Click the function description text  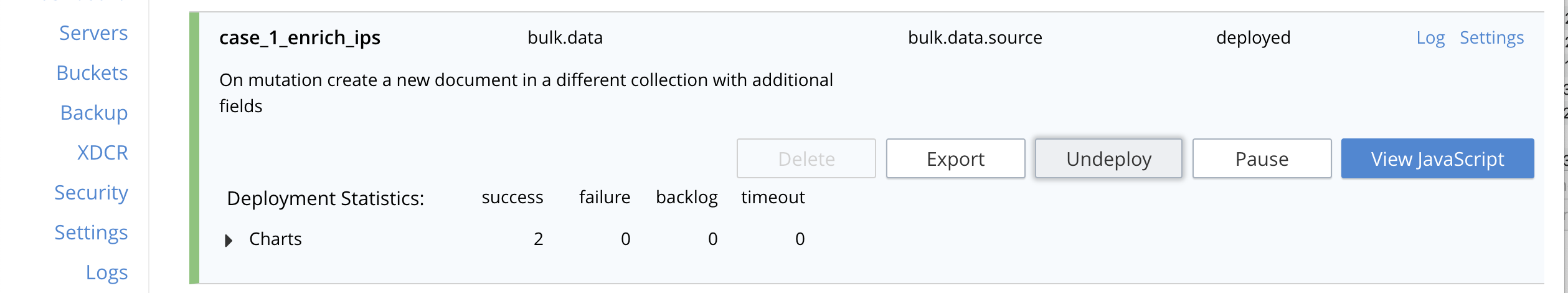[526, 80]
